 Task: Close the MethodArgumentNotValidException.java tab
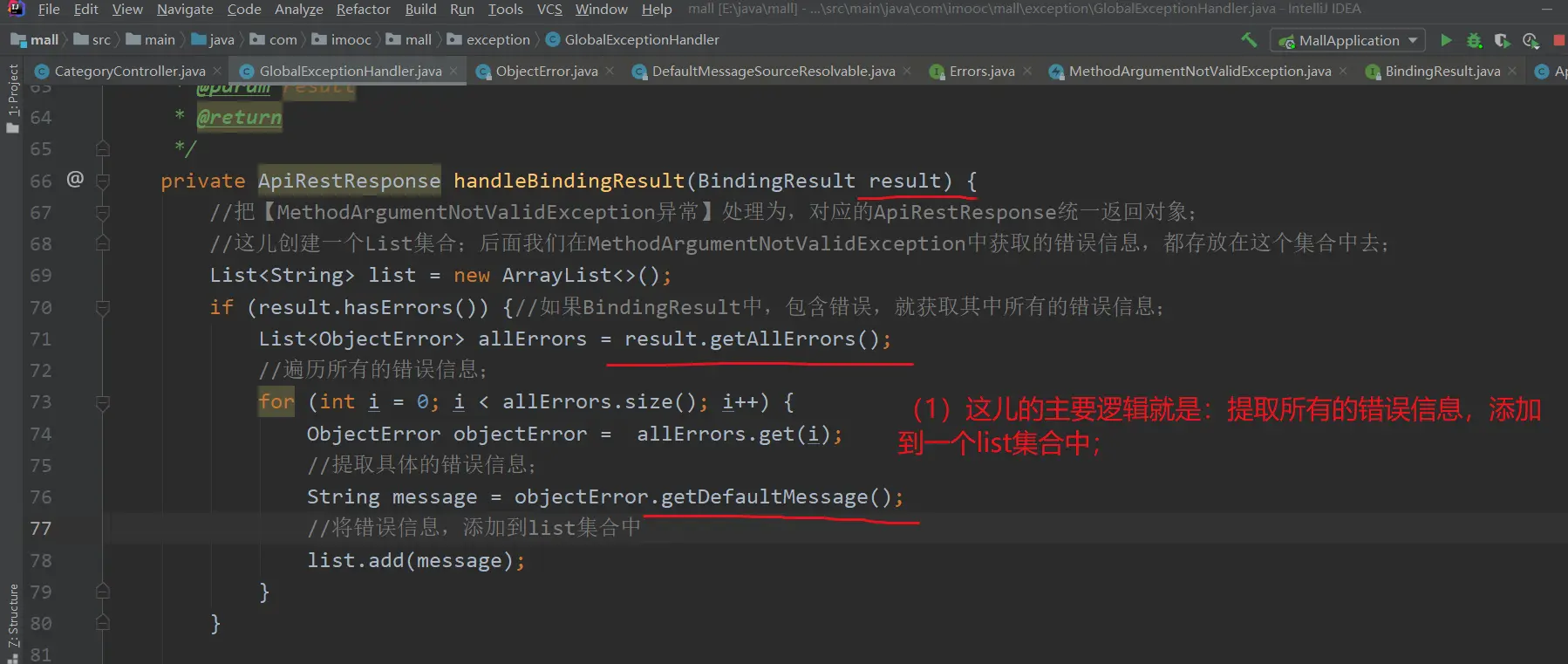pyautogui.click(x=1343, y=71)
